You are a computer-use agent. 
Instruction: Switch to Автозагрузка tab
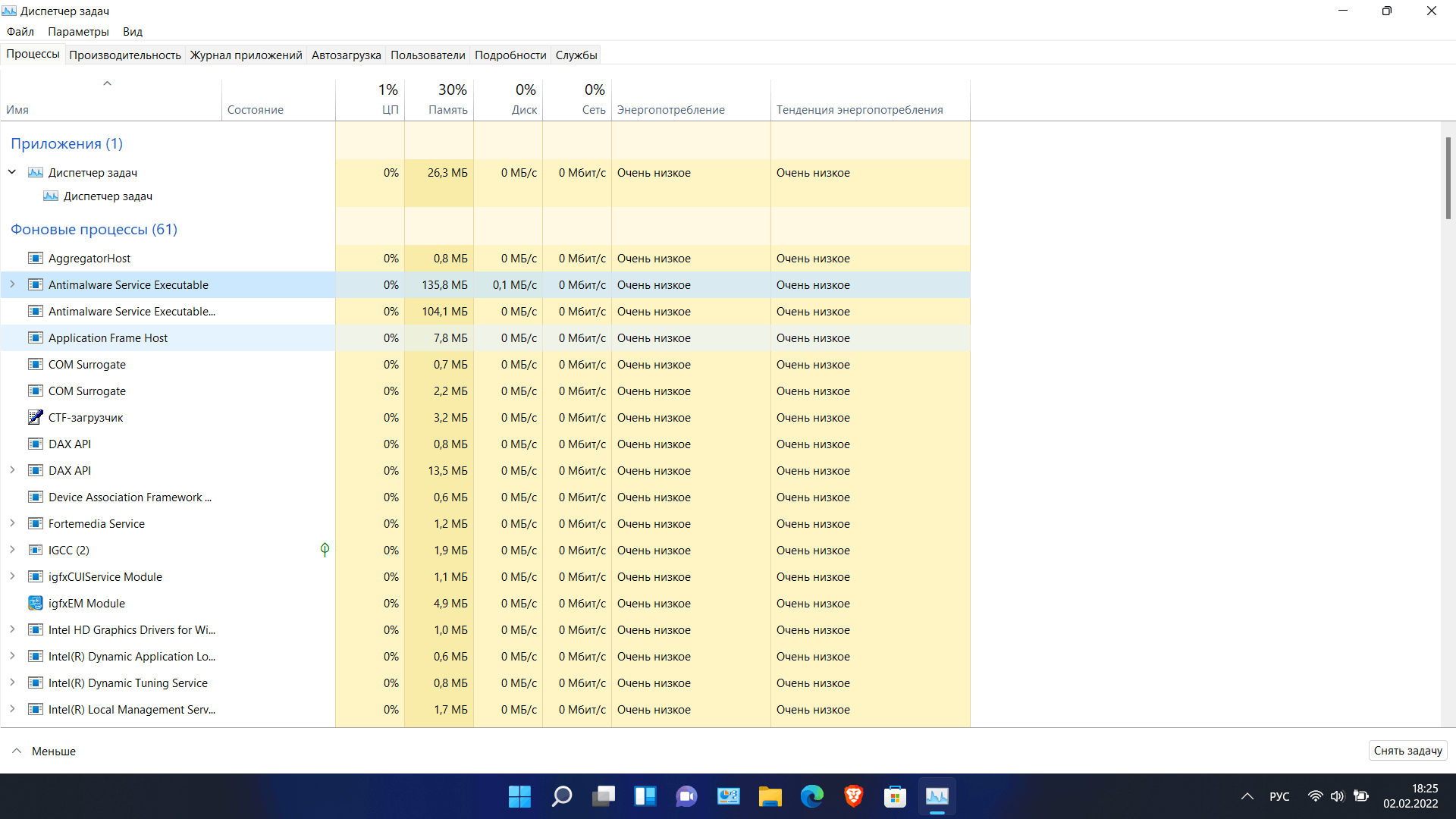click(346, 55)
